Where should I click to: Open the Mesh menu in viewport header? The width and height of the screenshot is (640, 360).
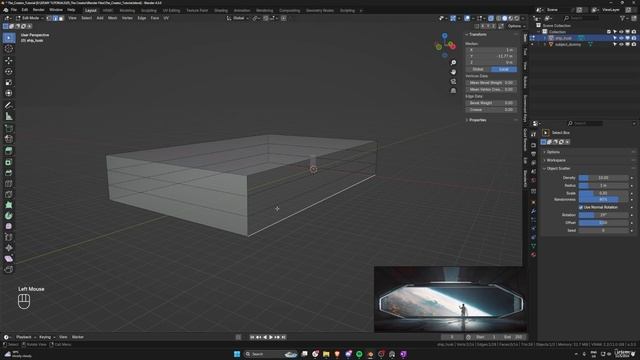click(x=113, y=18)
